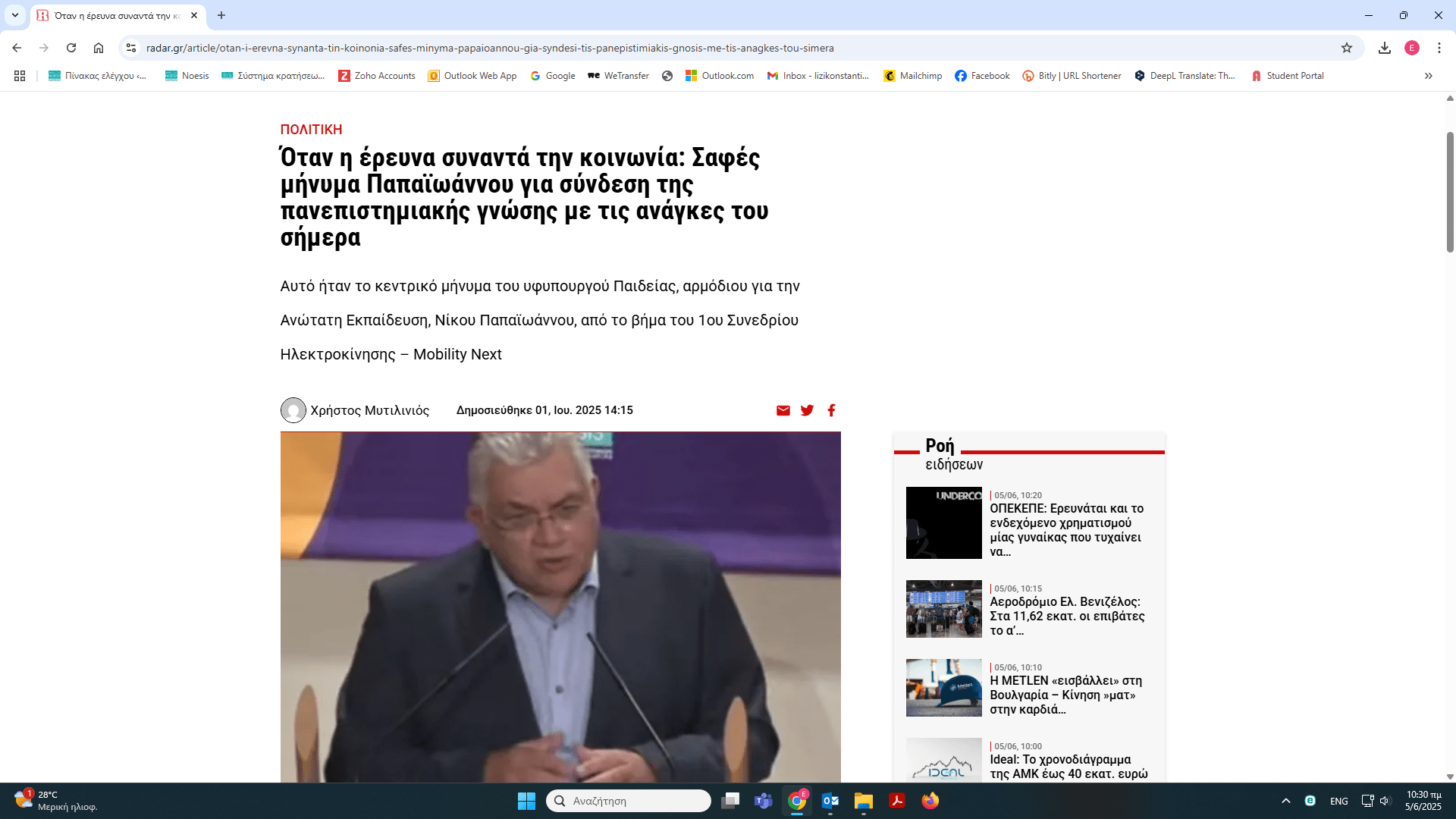Open the ΟΠΕΚΕΠΕ news thumbnail
The width and height of the screenshot is (1456, 819).
click(x=943, y=522)
